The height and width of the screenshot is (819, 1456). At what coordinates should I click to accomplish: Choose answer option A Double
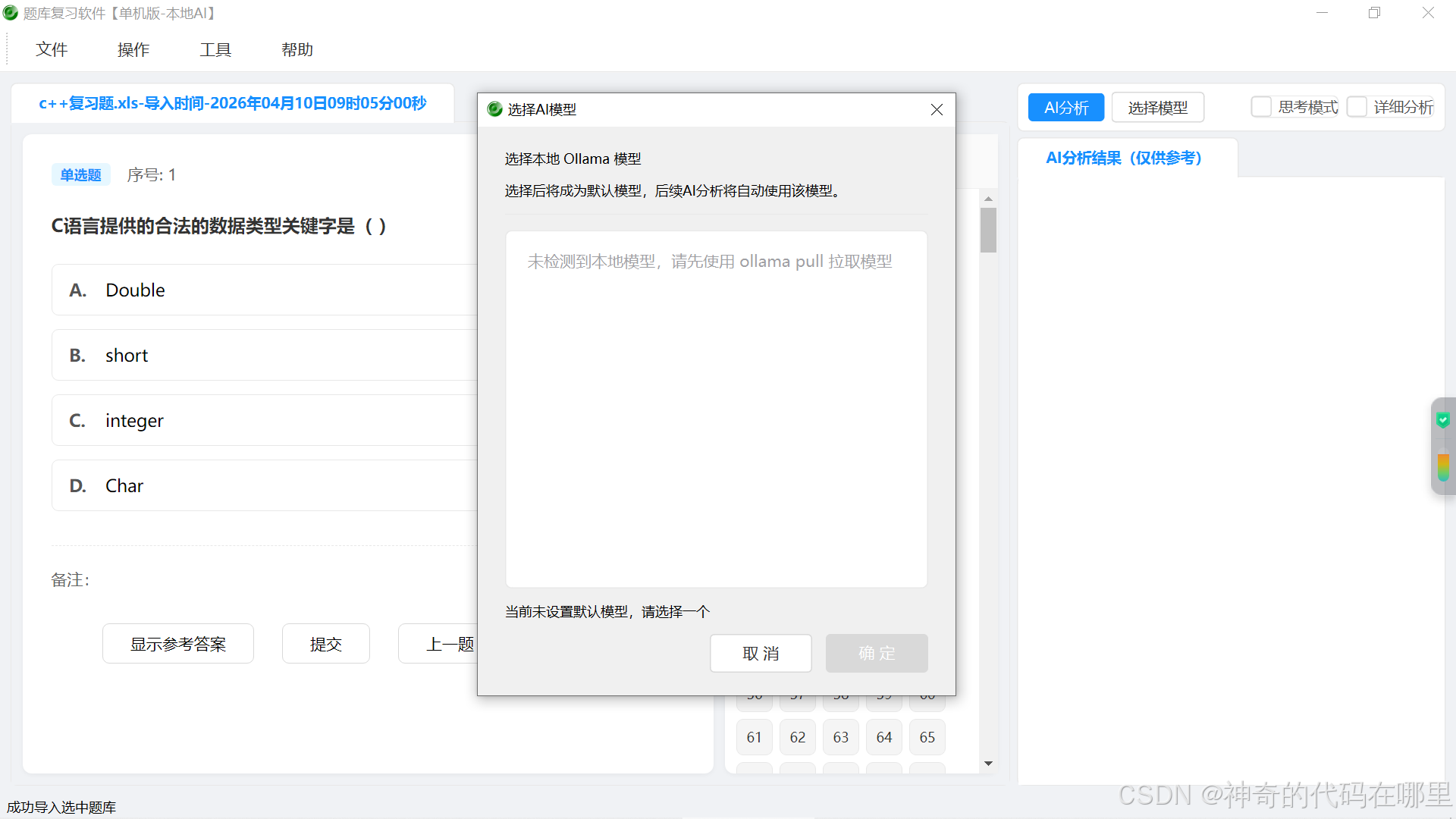click(x=265, y=290)
